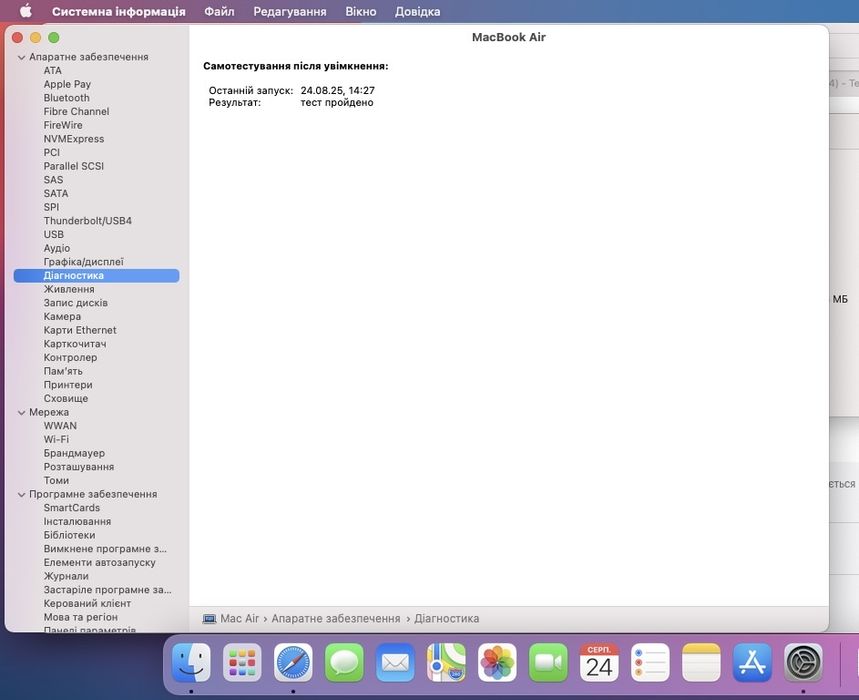This screenshot has width=859, height=700.
Task: Select Аудіо in the sidebar
Action: pos(57,248)
